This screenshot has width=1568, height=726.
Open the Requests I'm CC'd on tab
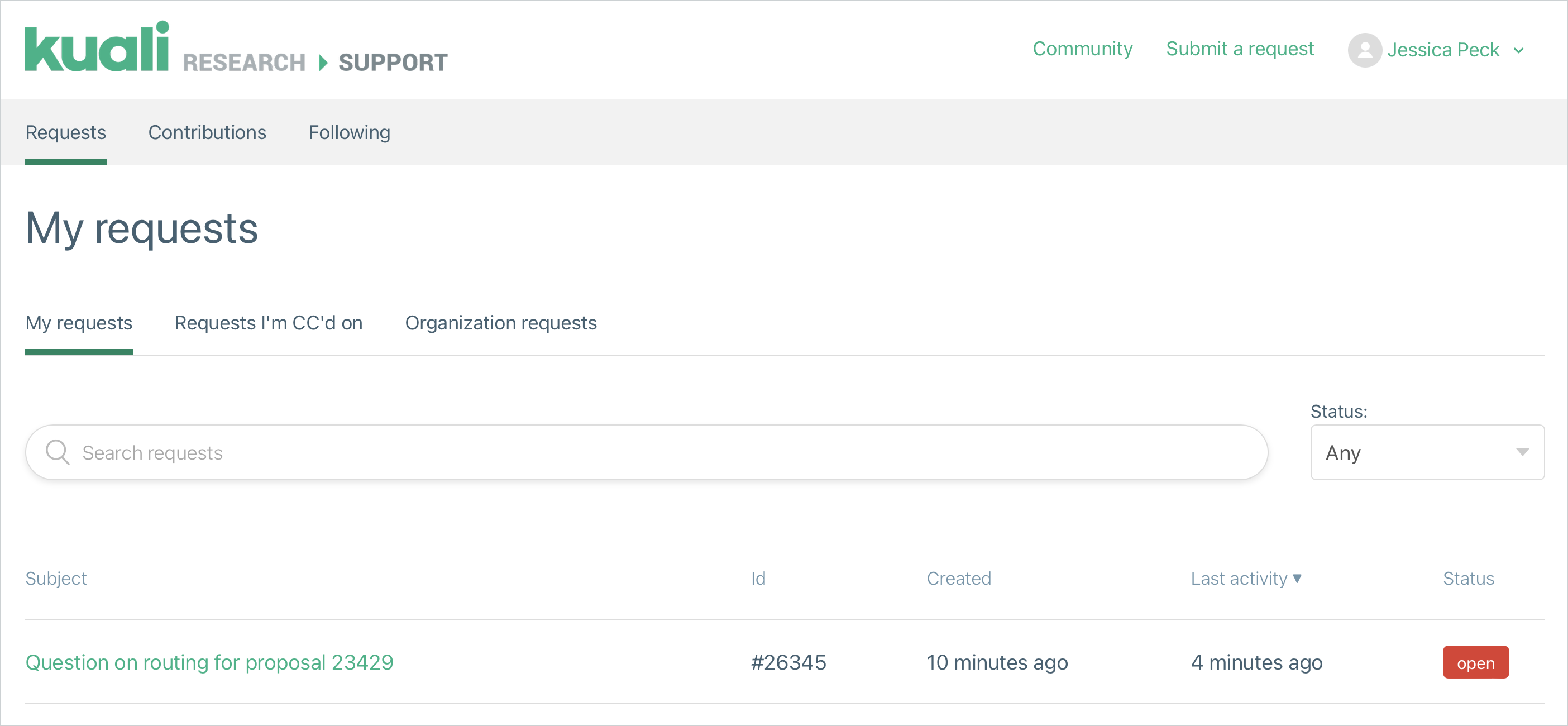click(x=269, y=323)
